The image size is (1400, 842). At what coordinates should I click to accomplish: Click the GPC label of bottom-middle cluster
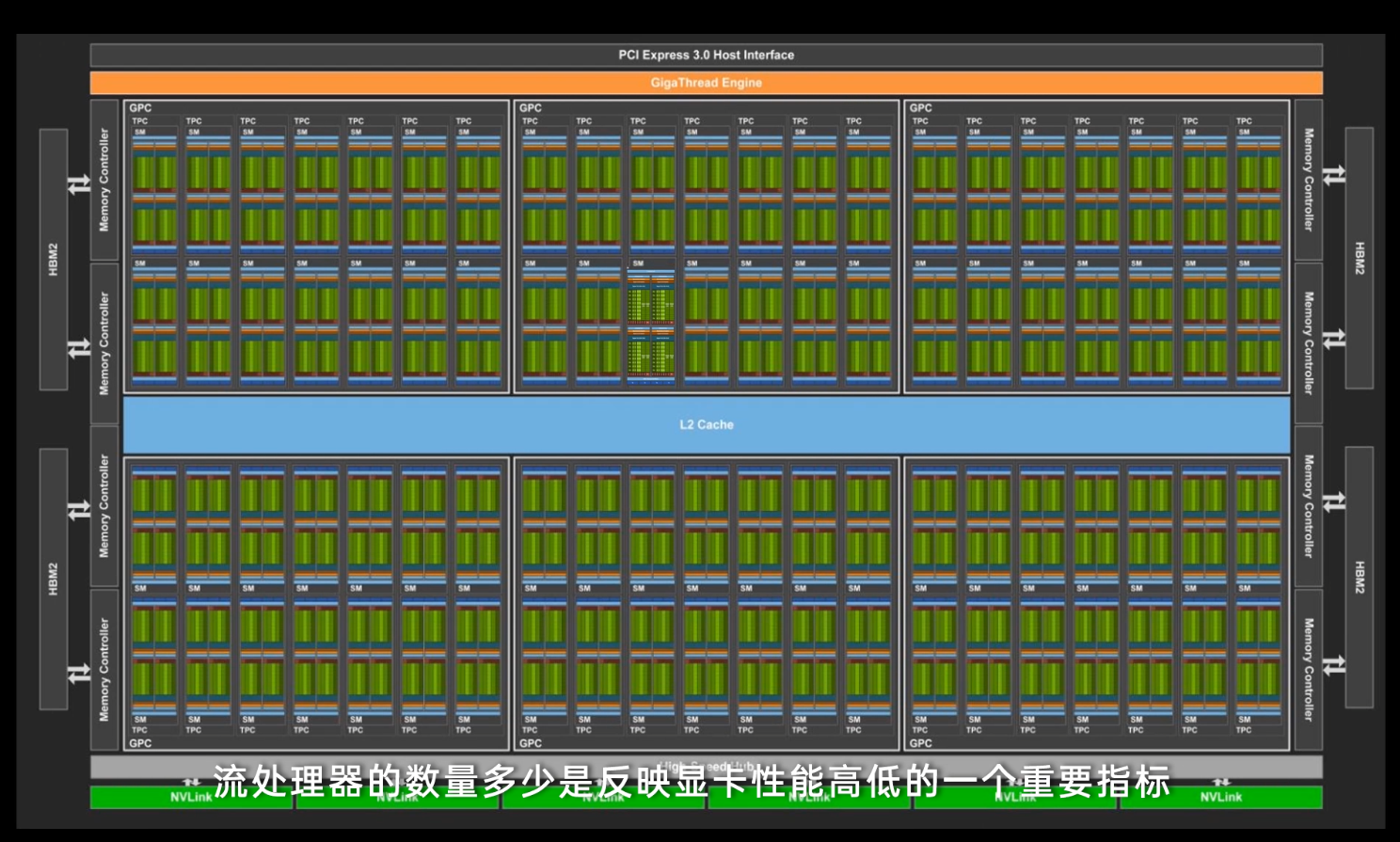point(531,743)
